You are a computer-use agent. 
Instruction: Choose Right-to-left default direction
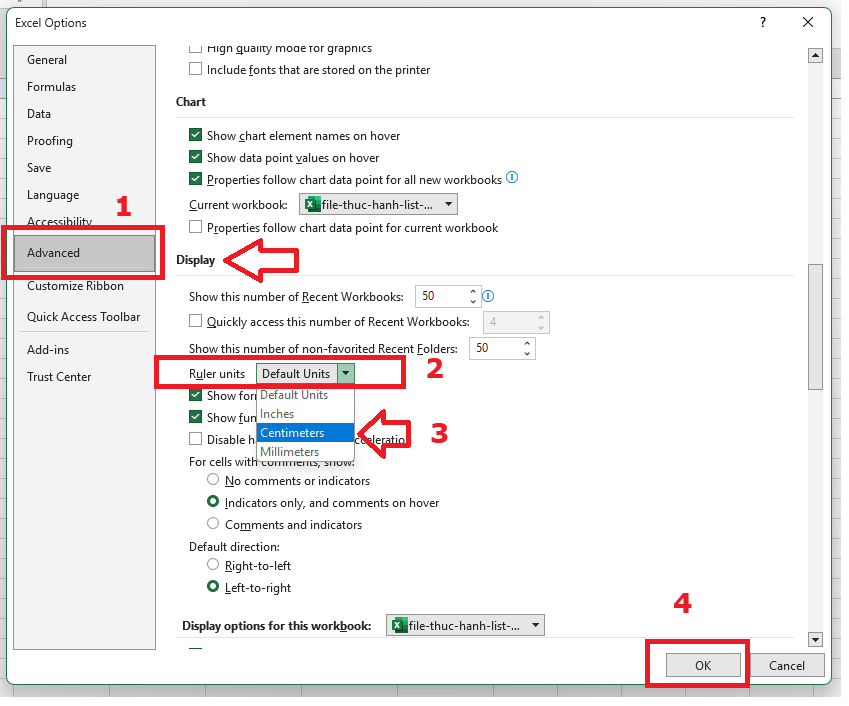point(214,566)
